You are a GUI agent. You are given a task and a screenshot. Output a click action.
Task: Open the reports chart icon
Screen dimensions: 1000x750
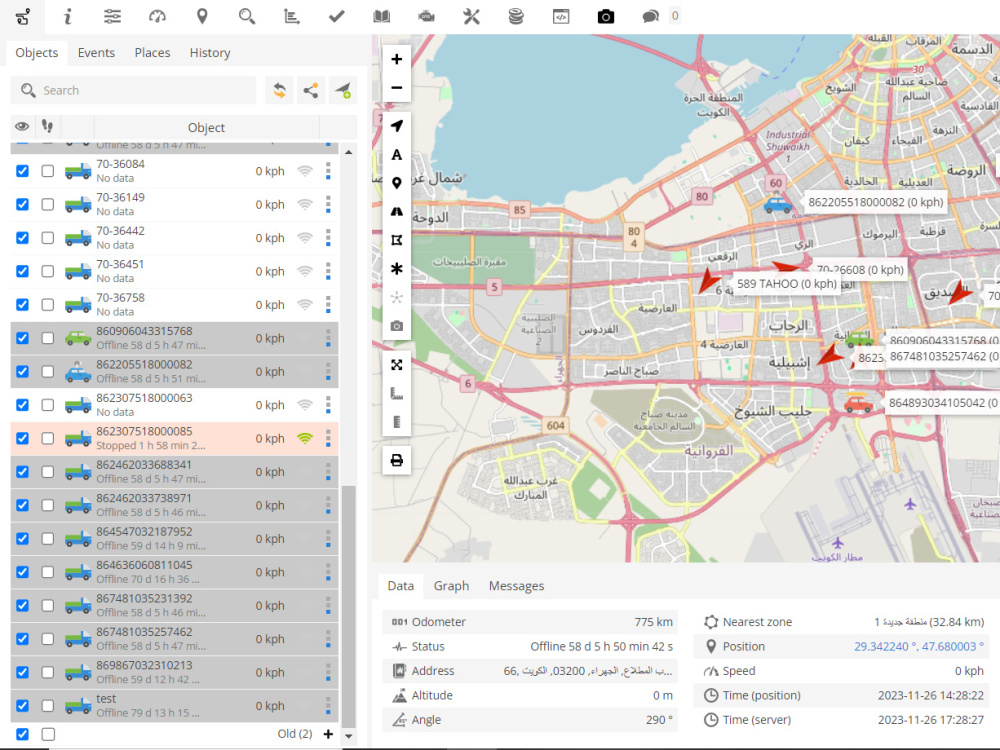click(x=291, y=17)
